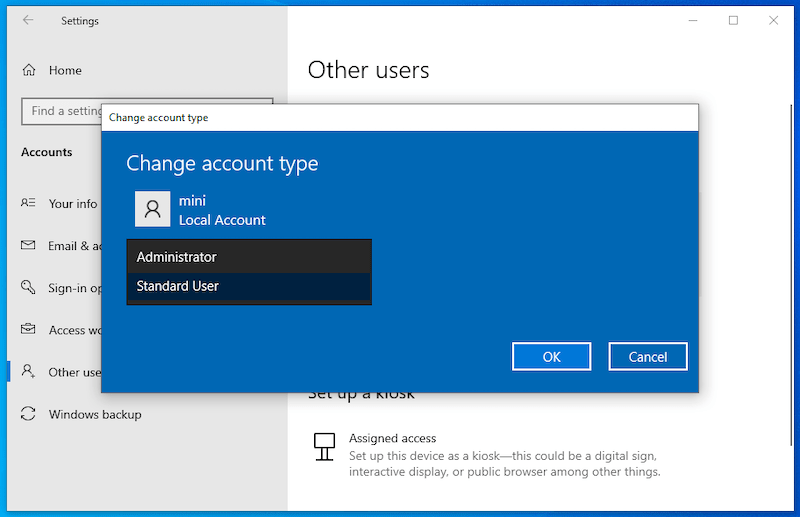
Task: Open Assigned access kiosk setup
Action: click(487, 455)
